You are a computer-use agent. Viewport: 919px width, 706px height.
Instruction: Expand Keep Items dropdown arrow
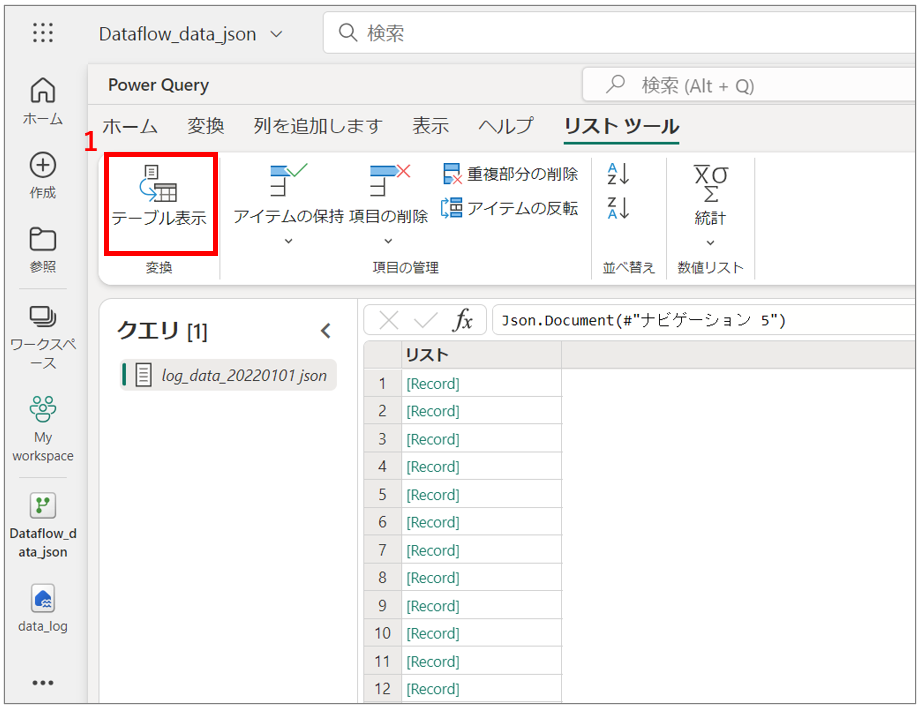pyautogui.click(x=288, y=241)
